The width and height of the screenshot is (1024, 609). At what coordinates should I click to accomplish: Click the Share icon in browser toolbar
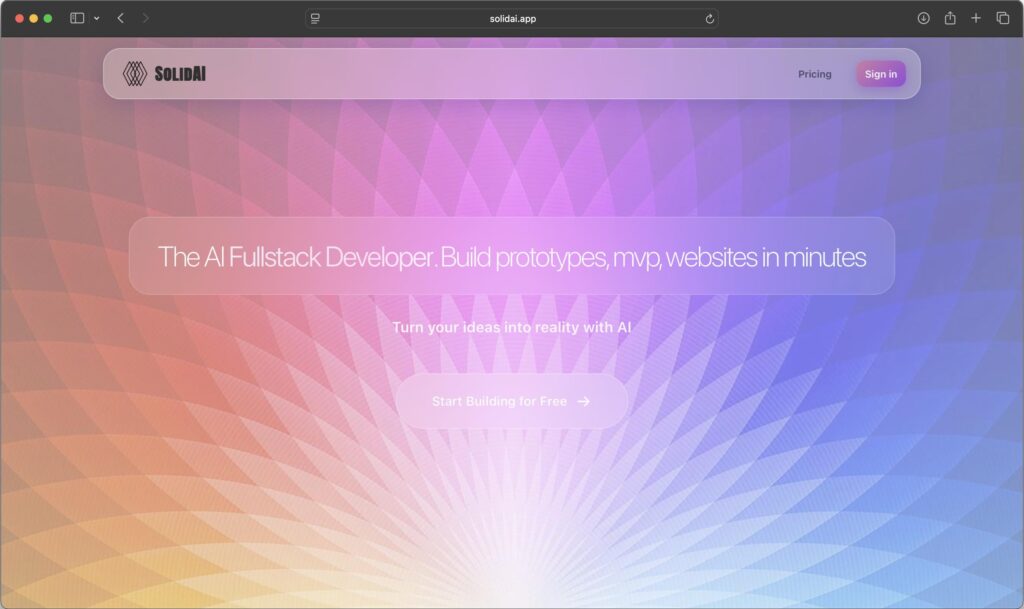click(x=948, y=17)
